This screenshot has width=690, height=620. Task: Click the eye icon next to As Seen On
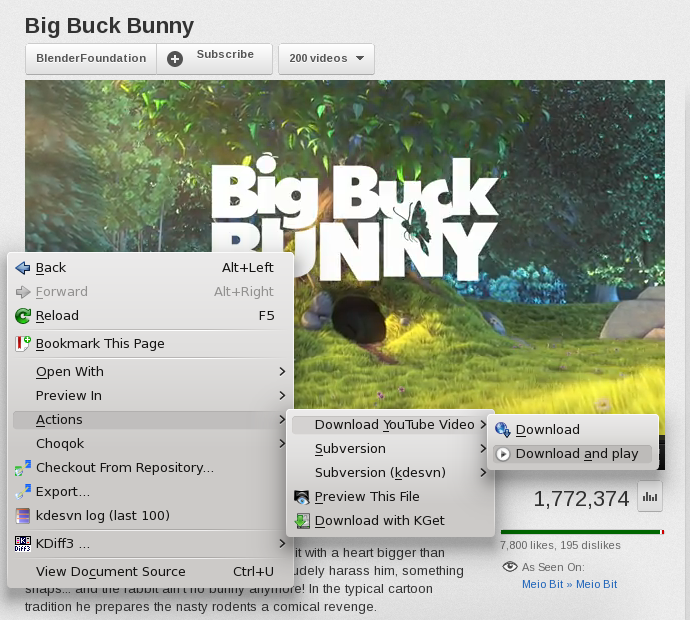(510, 566)
